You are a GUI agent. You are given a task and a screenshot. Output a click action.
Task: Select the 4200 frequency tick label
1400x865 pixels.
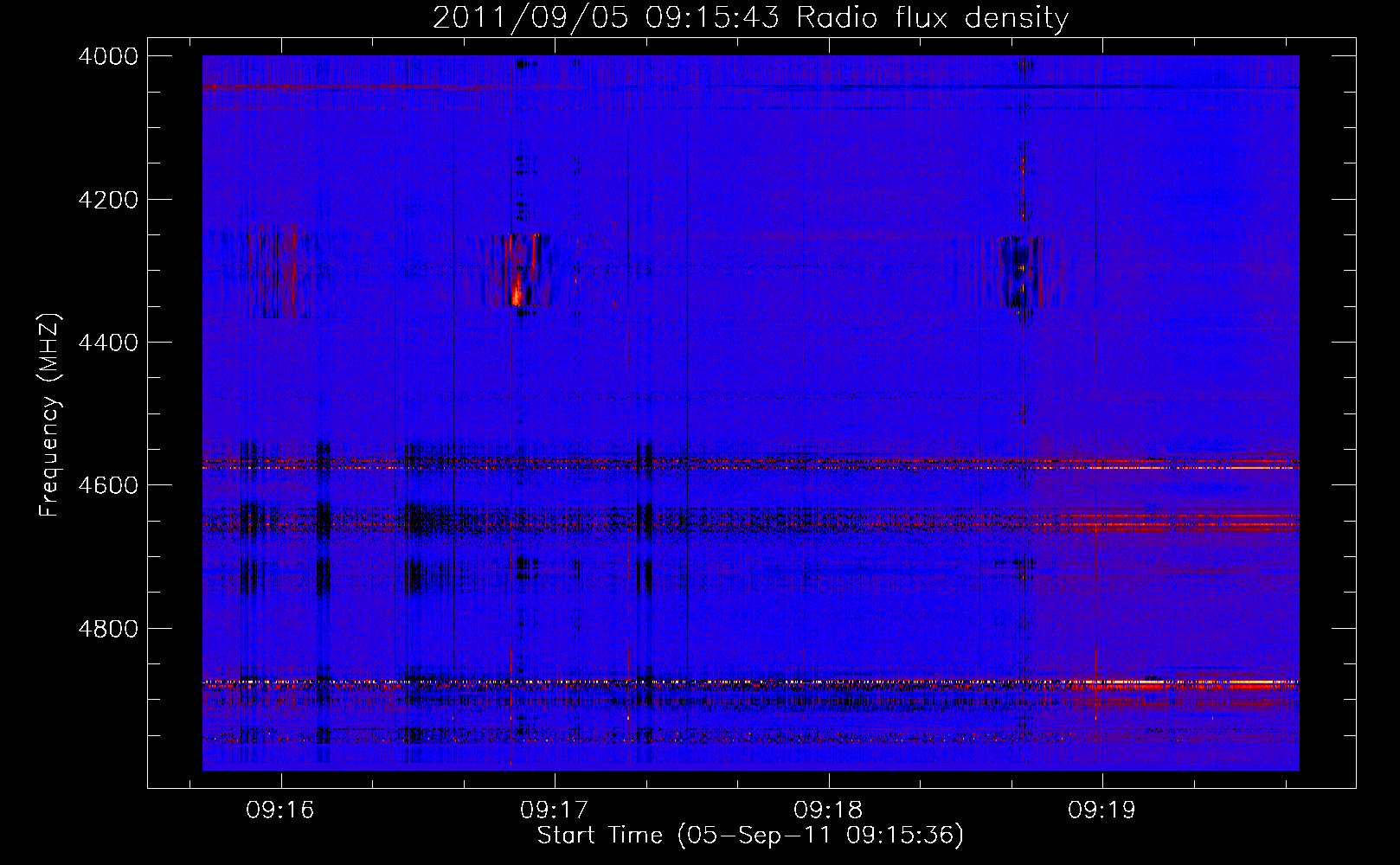108,200
